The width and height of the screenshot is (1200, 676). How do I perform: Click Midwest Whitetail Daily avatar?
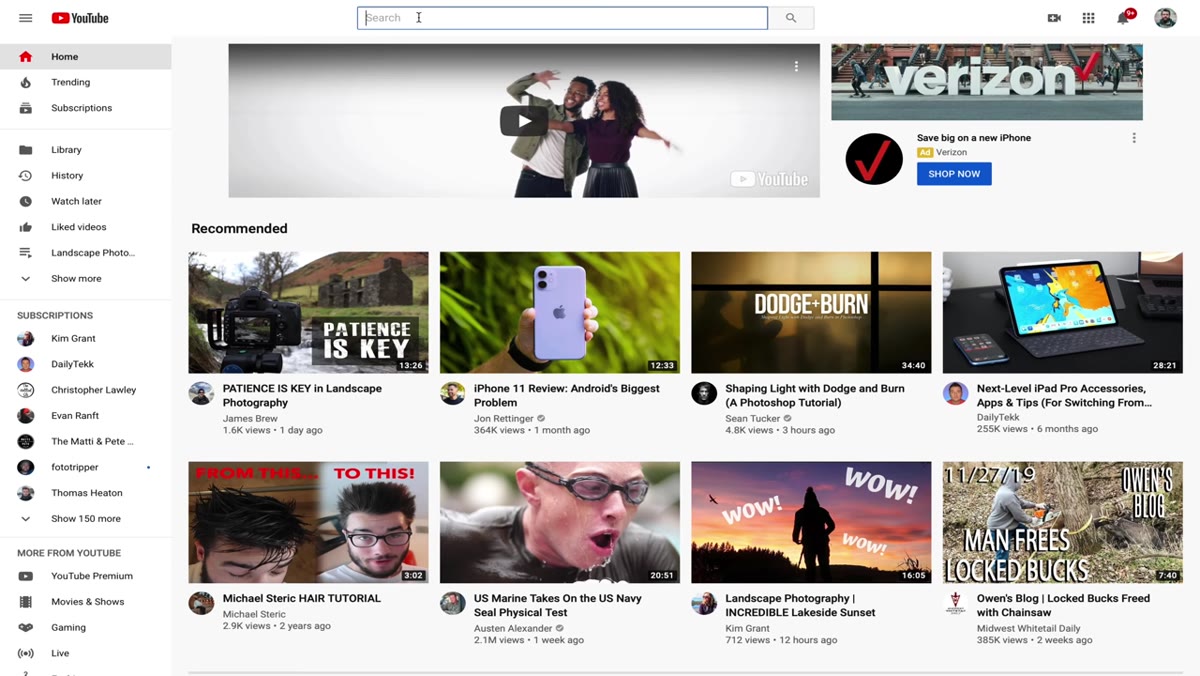pos(956,603)
